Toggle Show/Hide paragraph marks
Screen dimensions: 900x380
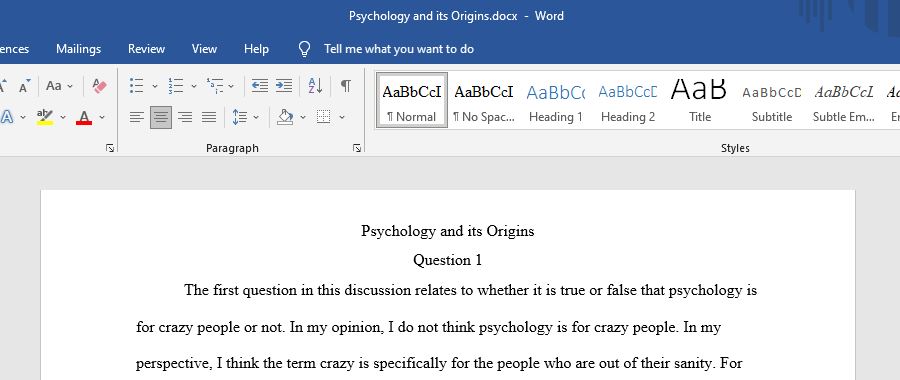346,86
